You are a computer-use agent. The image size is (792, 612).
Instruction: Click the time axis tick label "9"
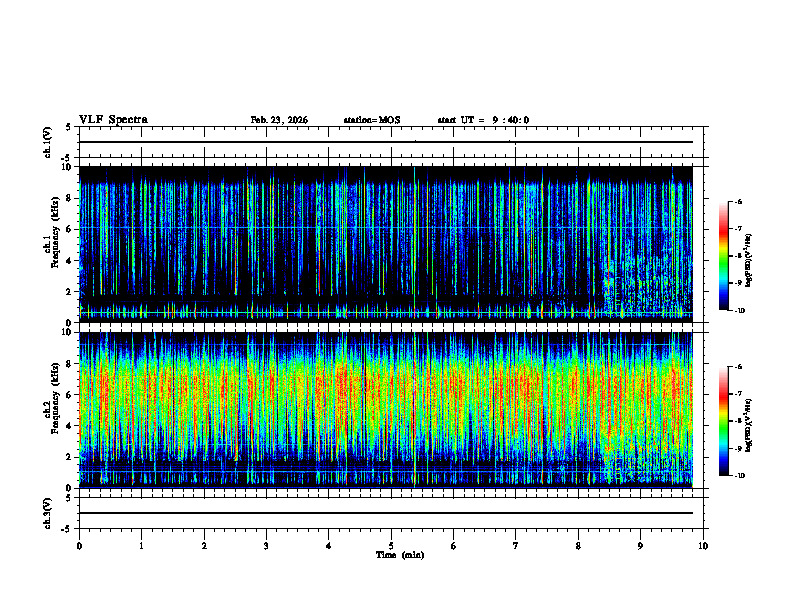[640, 546]
